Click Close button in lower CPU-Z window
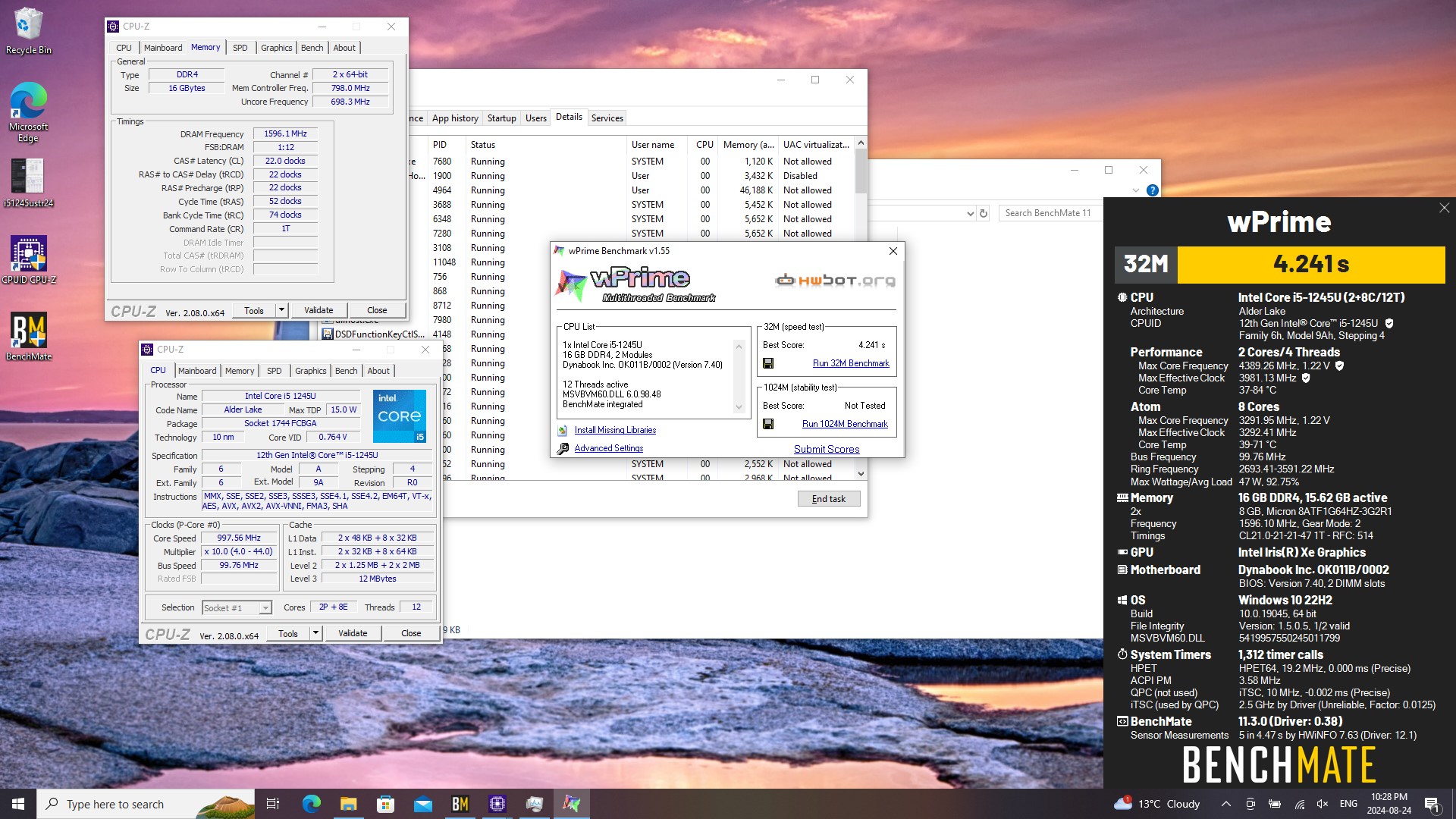Screen dimensions: 1456x819 point(411,633)
